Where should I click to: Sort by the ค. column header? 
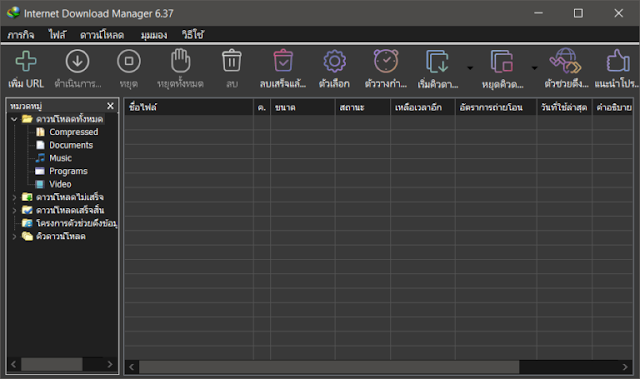click(262, 107)
